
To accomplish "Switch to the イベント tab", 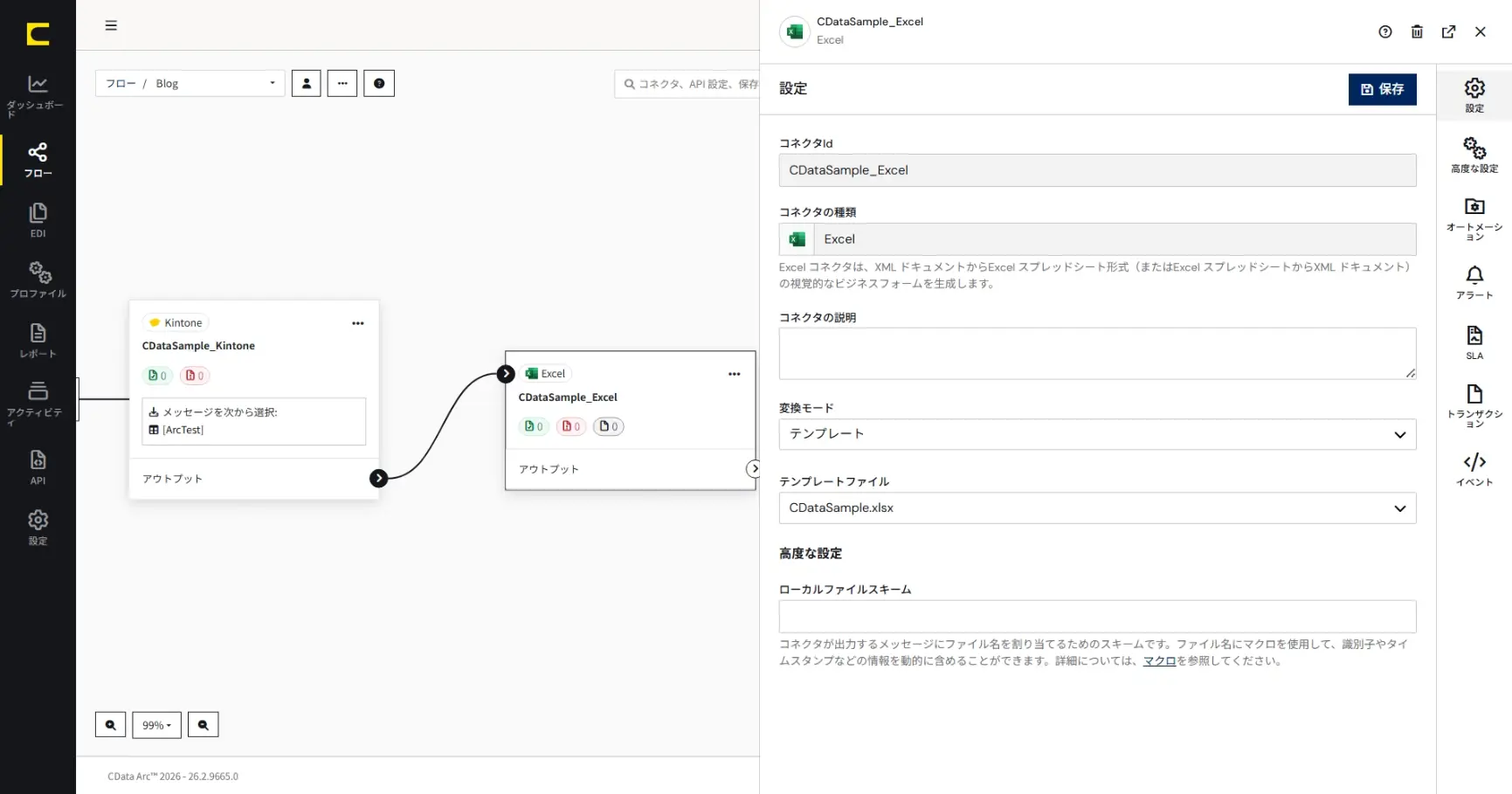I will [1474, 469].
